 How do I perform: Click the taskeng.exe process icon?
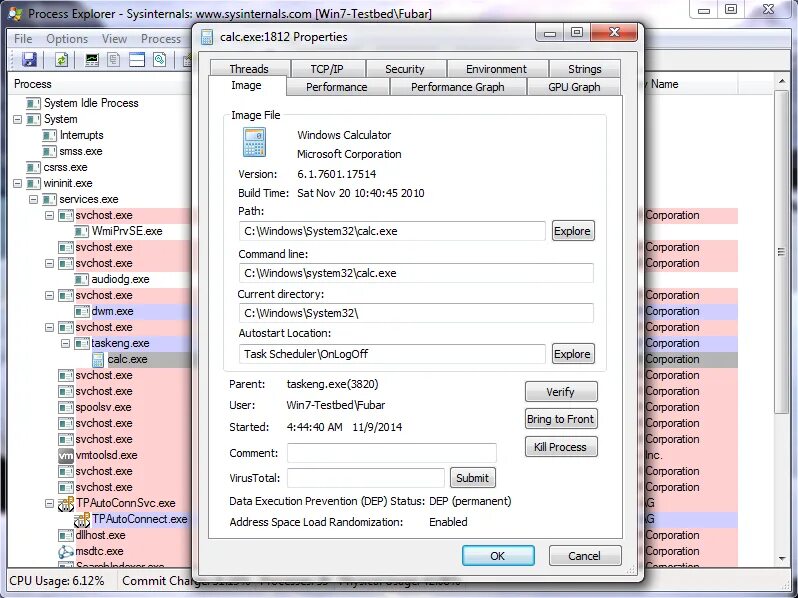(x=82, y=343)
